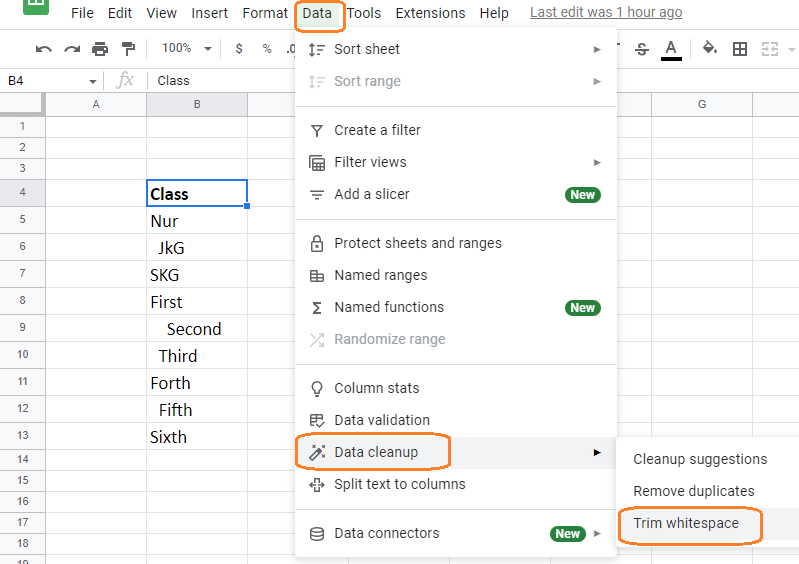Open the Format menu
This screenshot has height=564, width=799.
pos(265,13)
